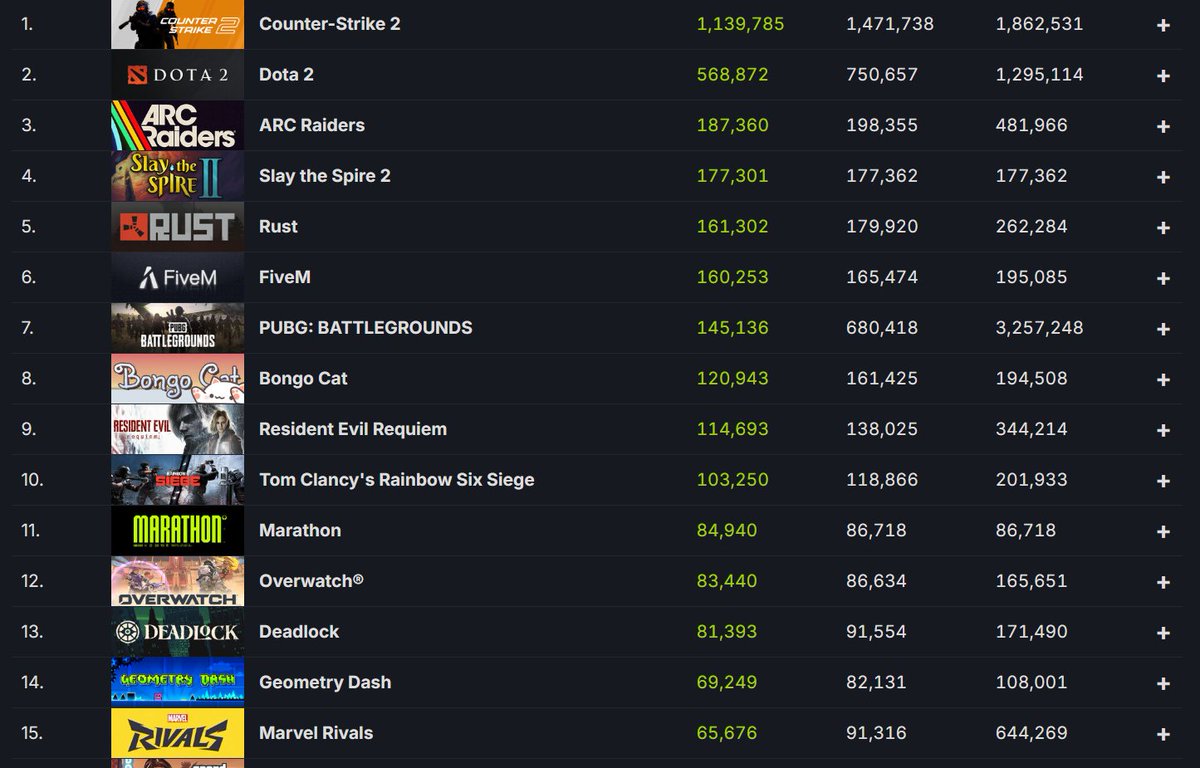Screen dimensions: 1200x768
Task: Click plus icon in Deadlock row
Action: [1163, 633]
